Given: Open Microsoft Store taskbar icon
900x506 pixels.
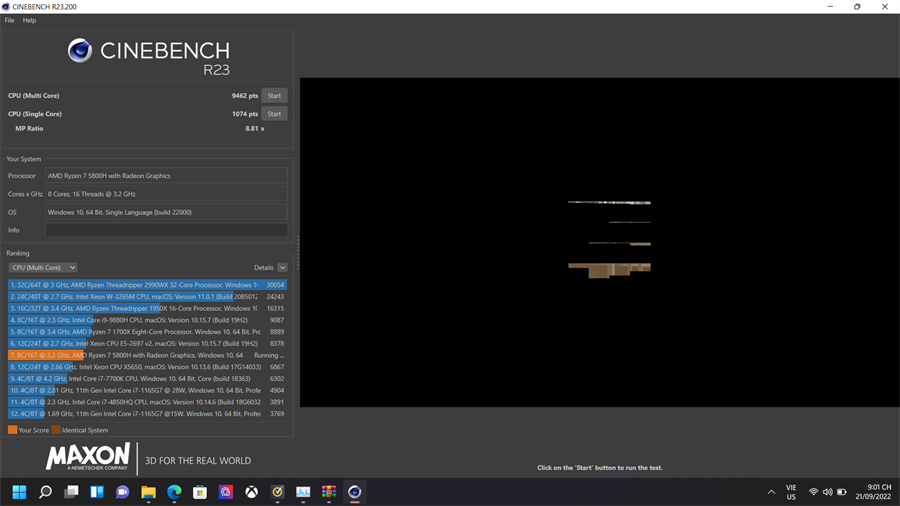Looking at the screenshot, I should coord(200,492).
